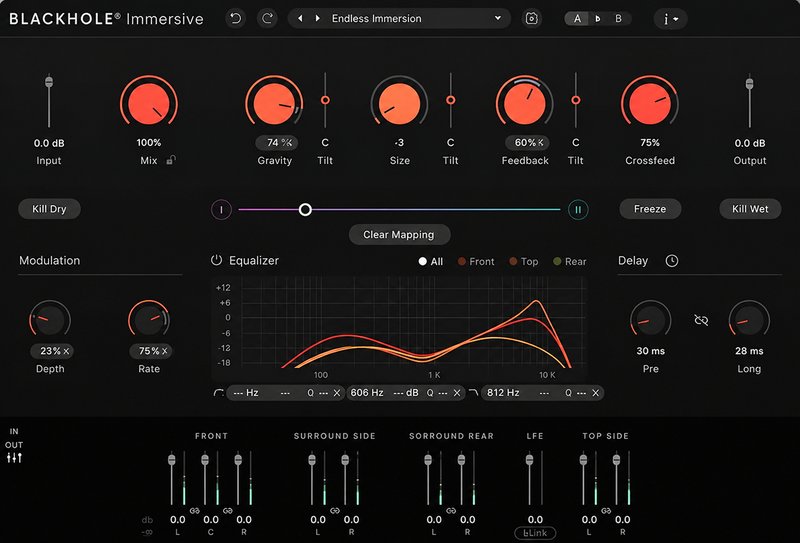The width and height of the screenshot is (800, 543).
Task: Click the Freeze button
Action: [x=650, y=209]
